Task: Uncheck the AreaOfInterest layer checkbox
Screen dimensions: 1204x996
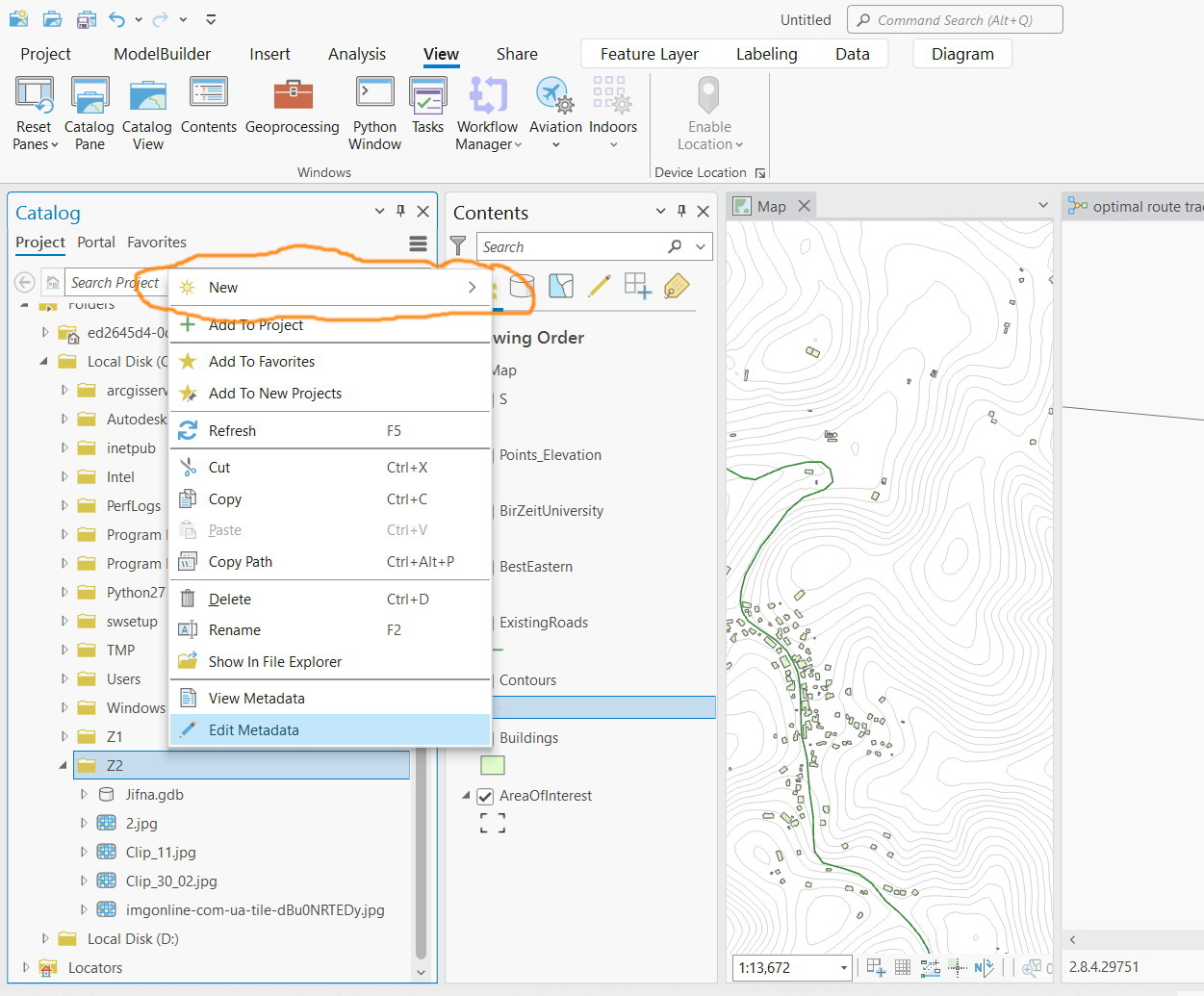Action: click(485, 797)
